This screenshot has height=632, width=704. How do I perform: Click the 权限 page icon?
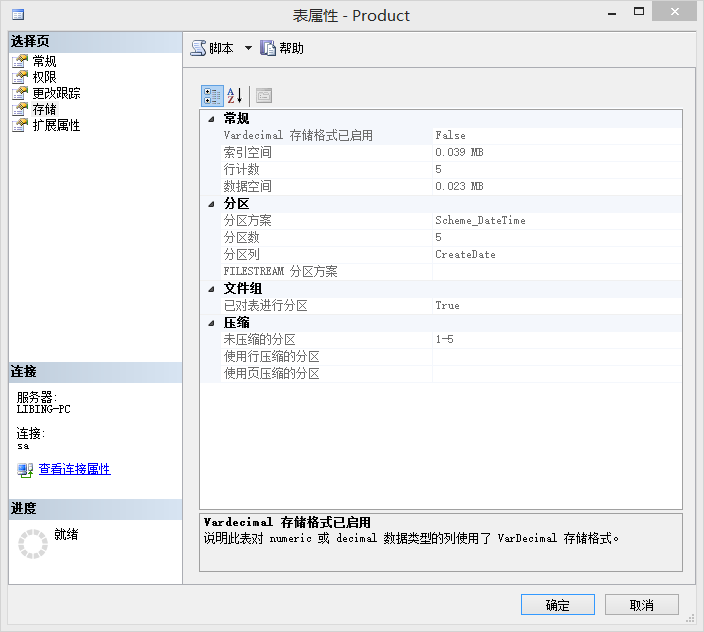20,77
